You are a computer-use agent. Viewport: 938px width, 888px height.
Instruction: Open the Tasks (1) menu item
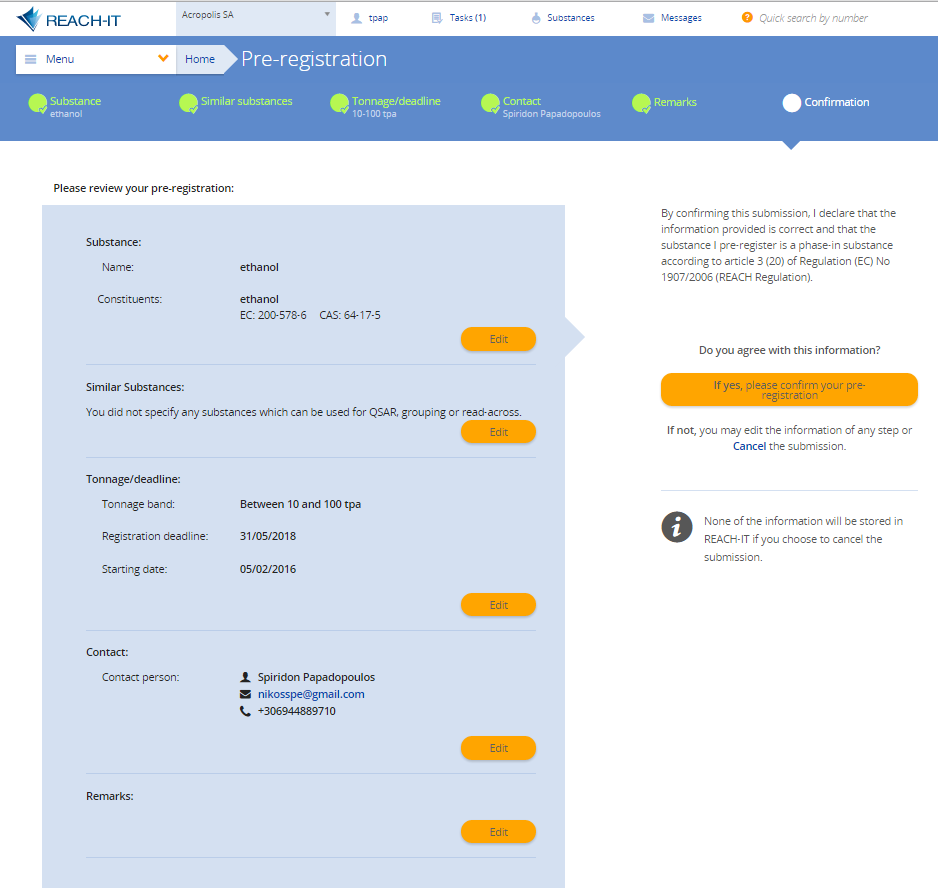coord(468,18)
